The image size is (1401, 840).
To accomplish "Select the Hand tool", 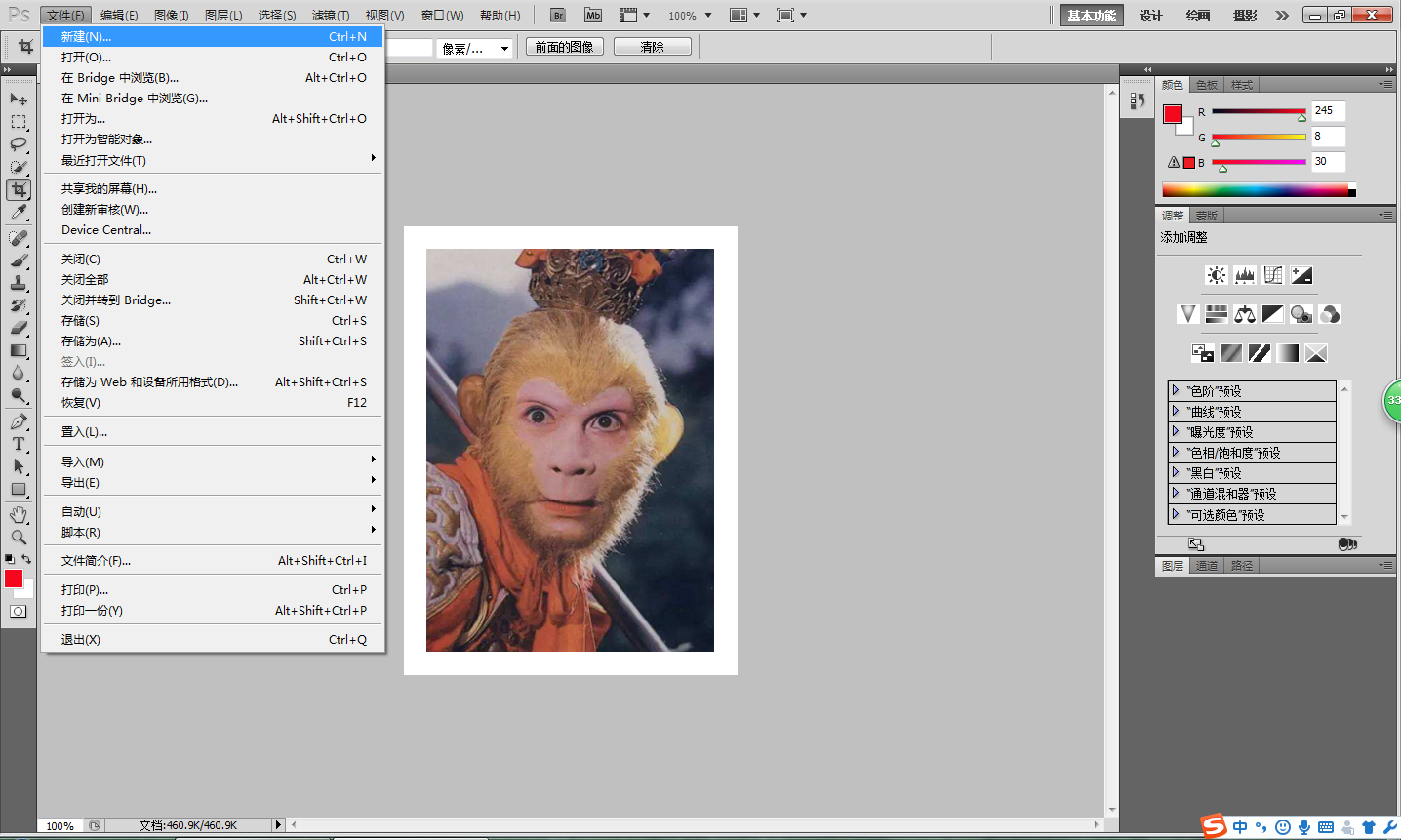I will tap(19, 515).
